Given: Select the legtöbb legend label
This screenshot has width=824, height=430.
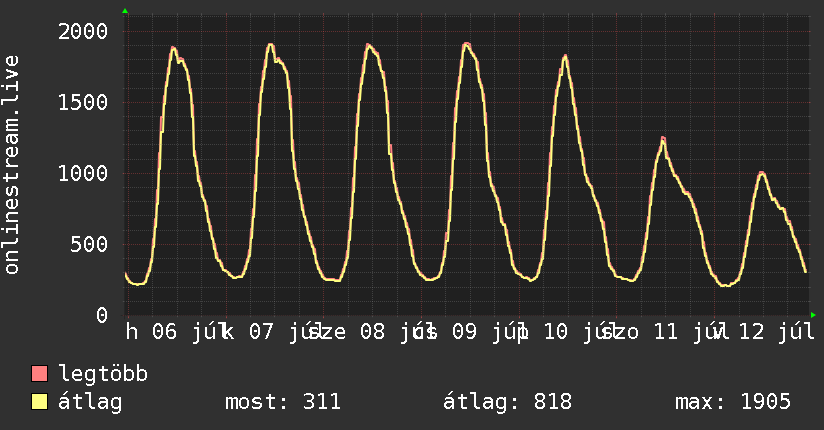Looking at the screenshot, I should click(x=103, y=374).
